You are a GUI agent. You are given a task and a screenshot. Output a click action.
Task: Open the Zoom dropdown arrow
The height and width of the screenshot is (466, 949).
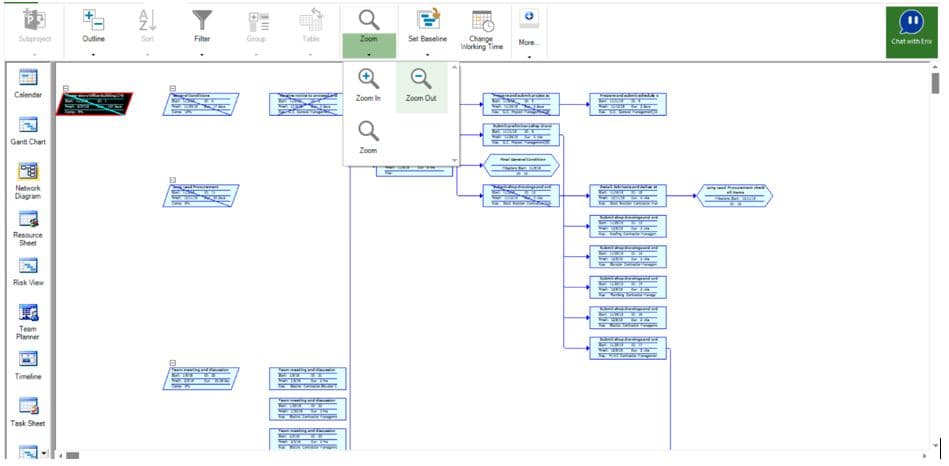369,54
